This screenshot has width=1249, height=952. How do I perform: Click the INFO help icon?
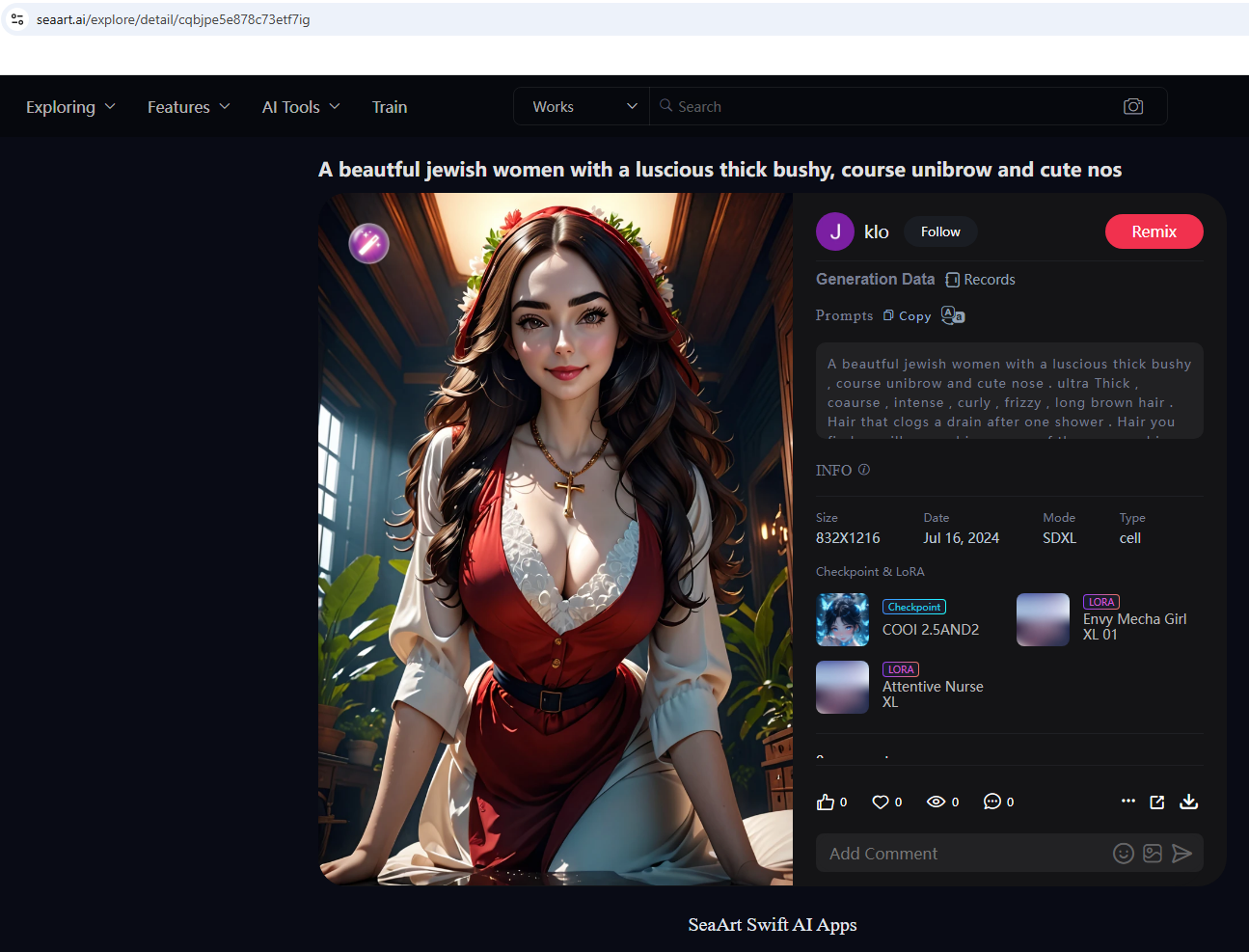tap(864, 470)
